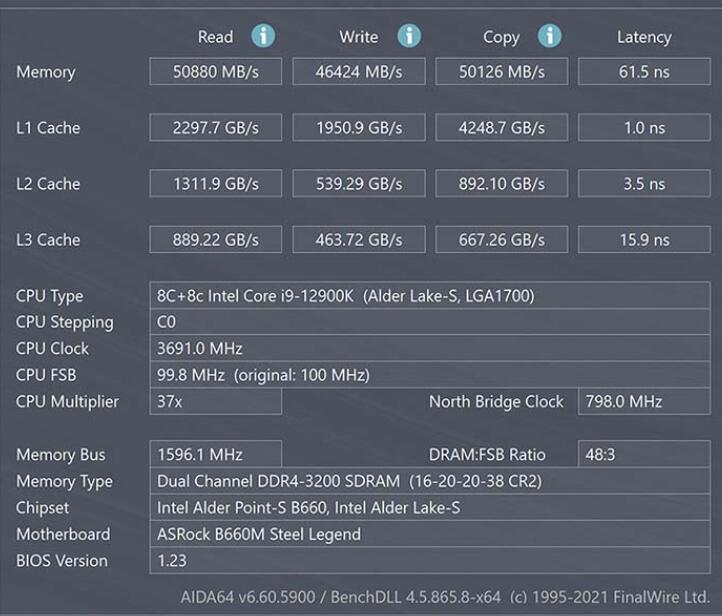Click the info icon next to Write
The width and height of the screenshot is (722, 616).
(x=409, y=36)
